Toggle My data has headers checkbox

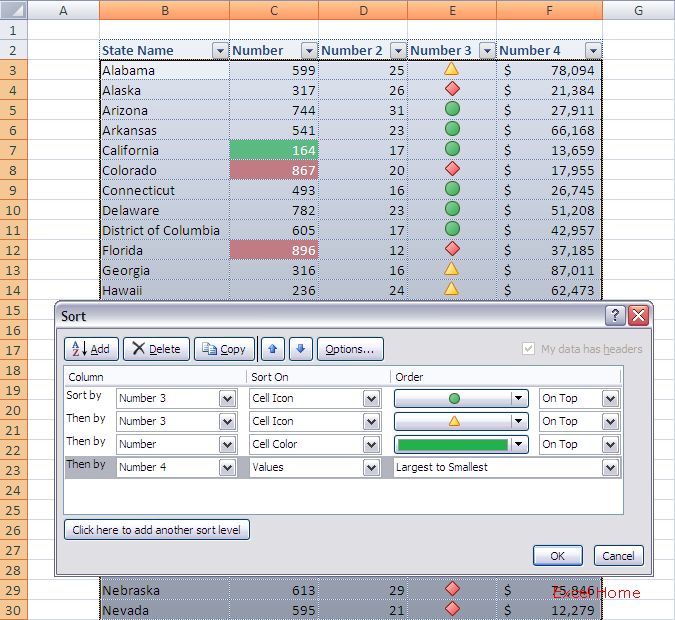click(528, 349)
